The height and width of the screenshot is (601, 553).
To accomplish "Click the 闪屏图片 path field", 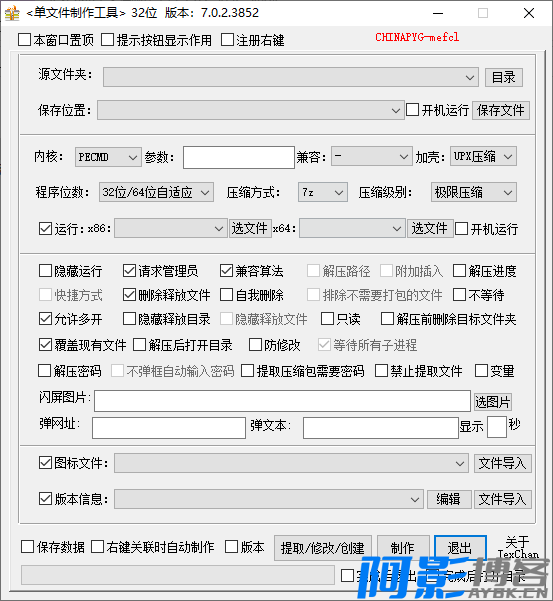I will tap(282, 401).
